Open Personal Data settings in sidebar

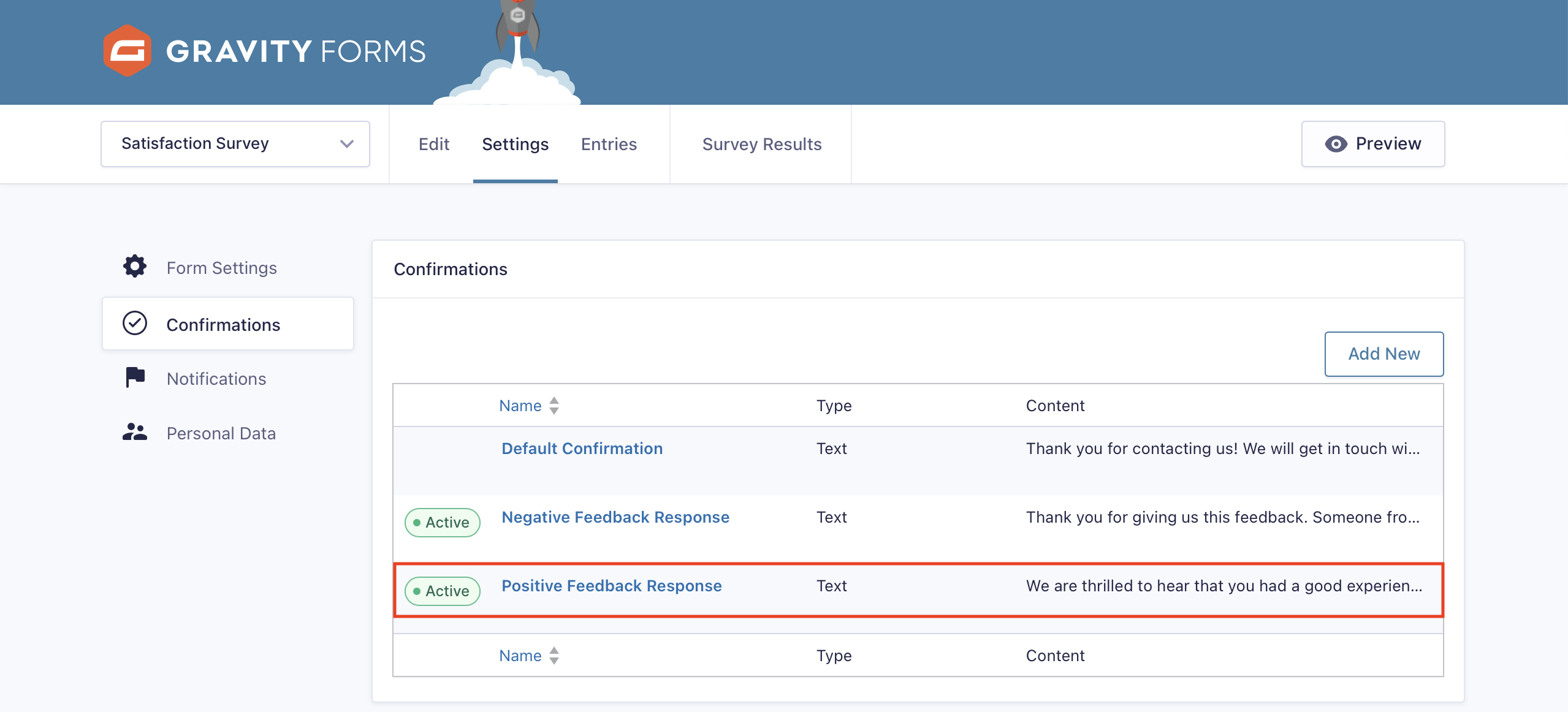[x=228, y=433]
